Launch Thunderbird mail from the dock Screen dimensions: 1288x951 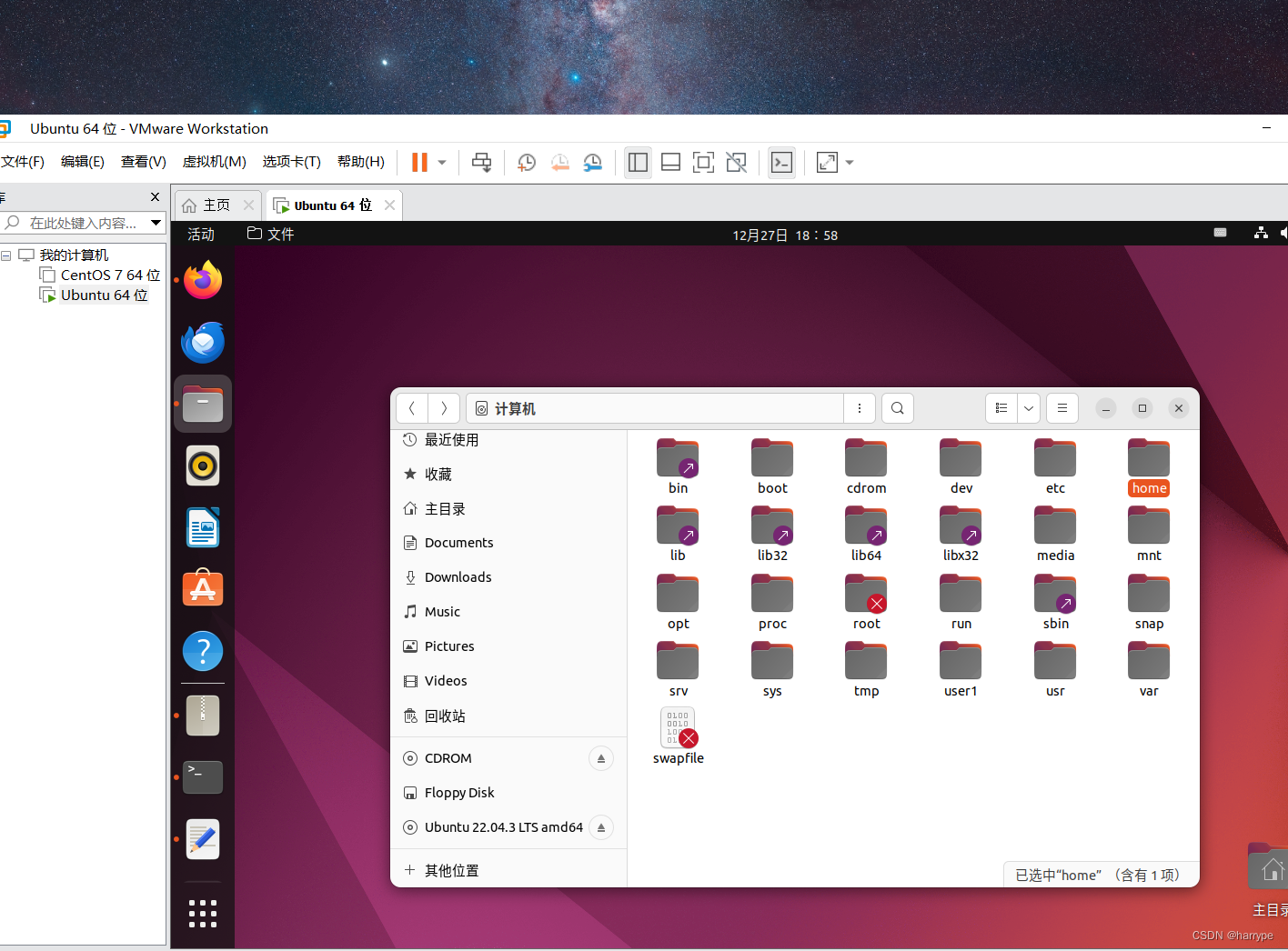point(203,342)
